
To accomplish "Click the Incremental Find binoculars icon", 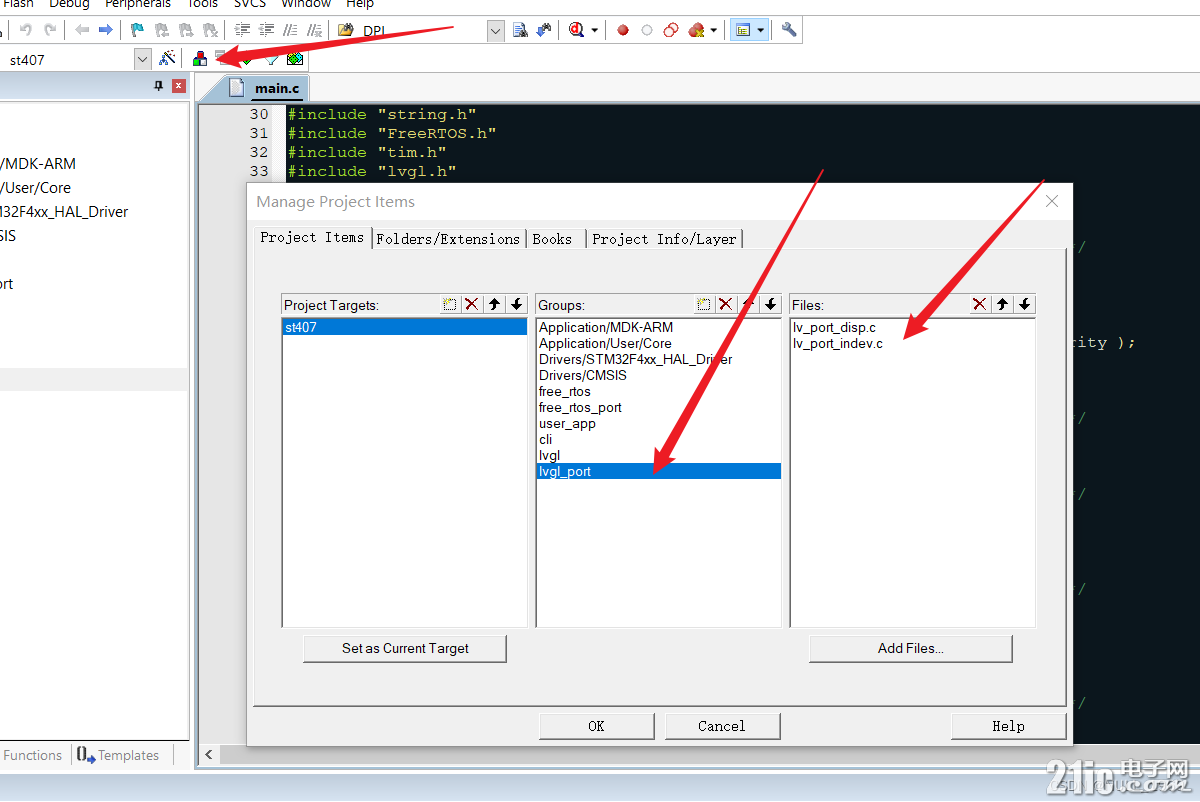I will (544, 30).
